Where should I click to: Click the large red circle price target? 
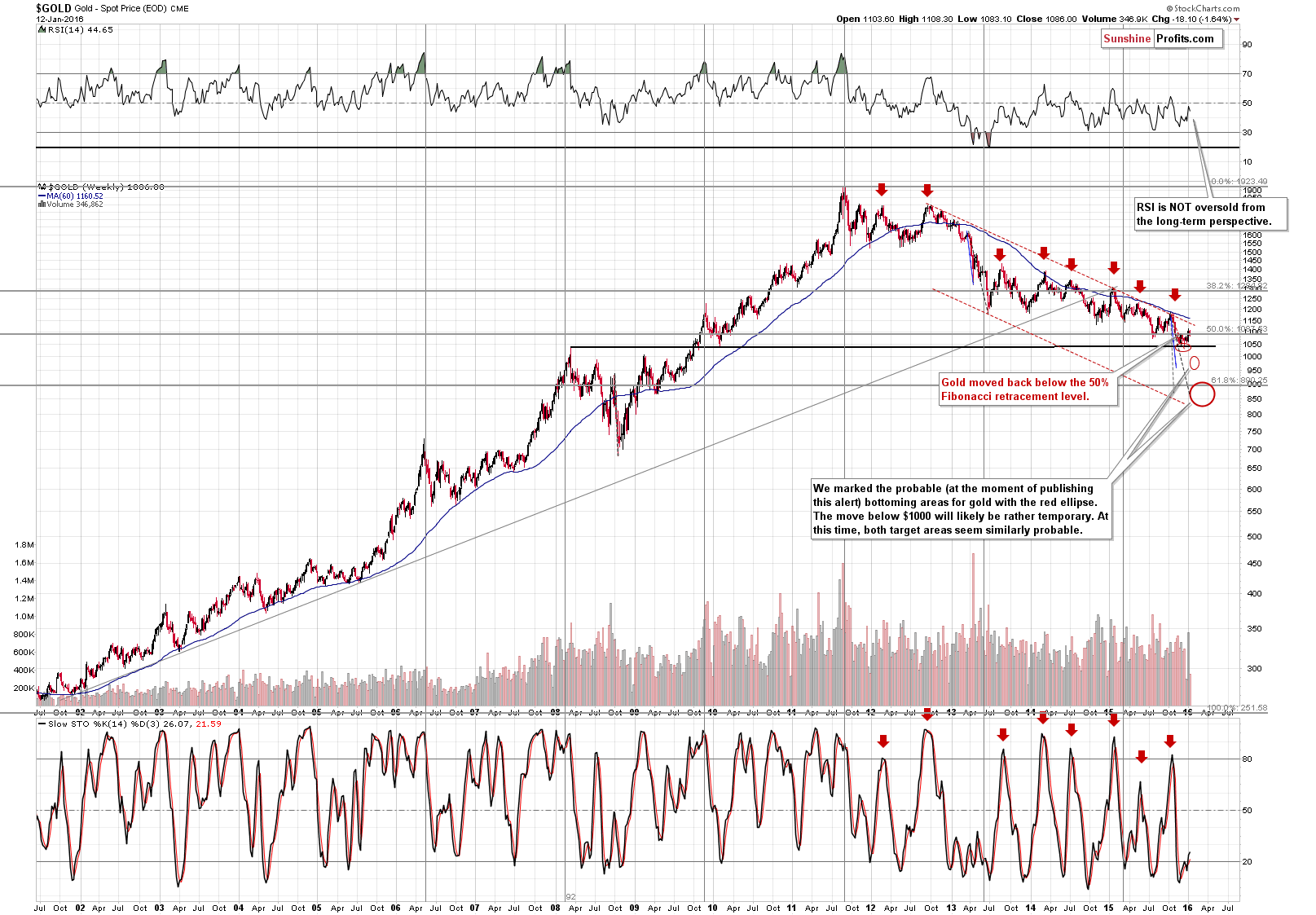(x=1202, y=395)
